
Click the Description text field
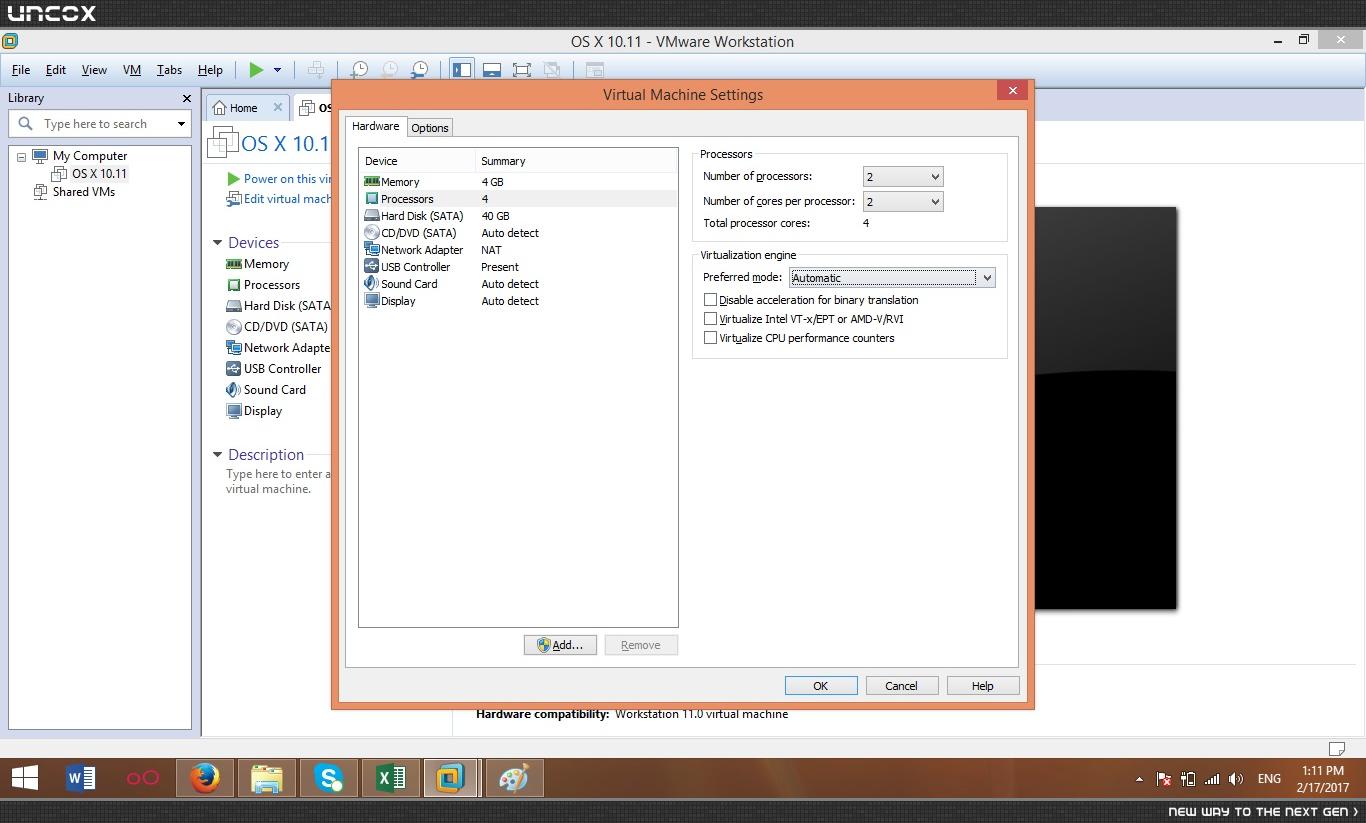278,482
